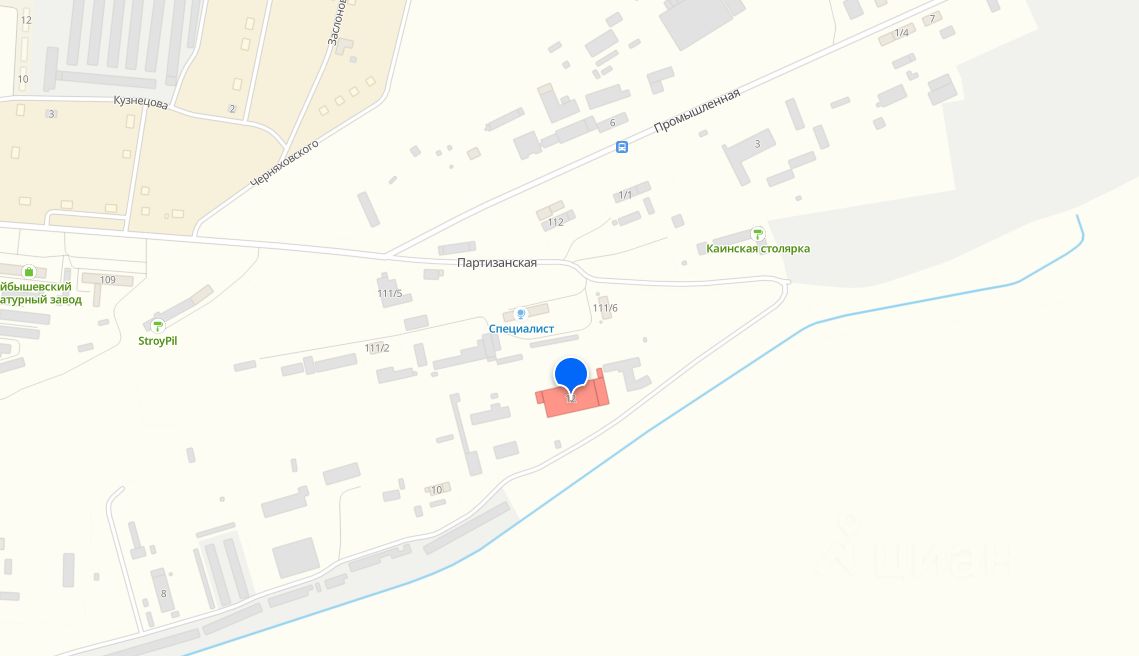Click the Специалист place label
Screen dimensions: 1139x656
click(x=521, y=329)
